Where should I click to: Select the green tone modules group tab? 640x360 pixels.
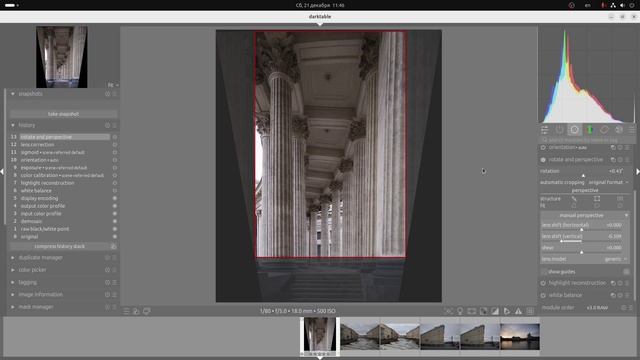click(589, 130)
